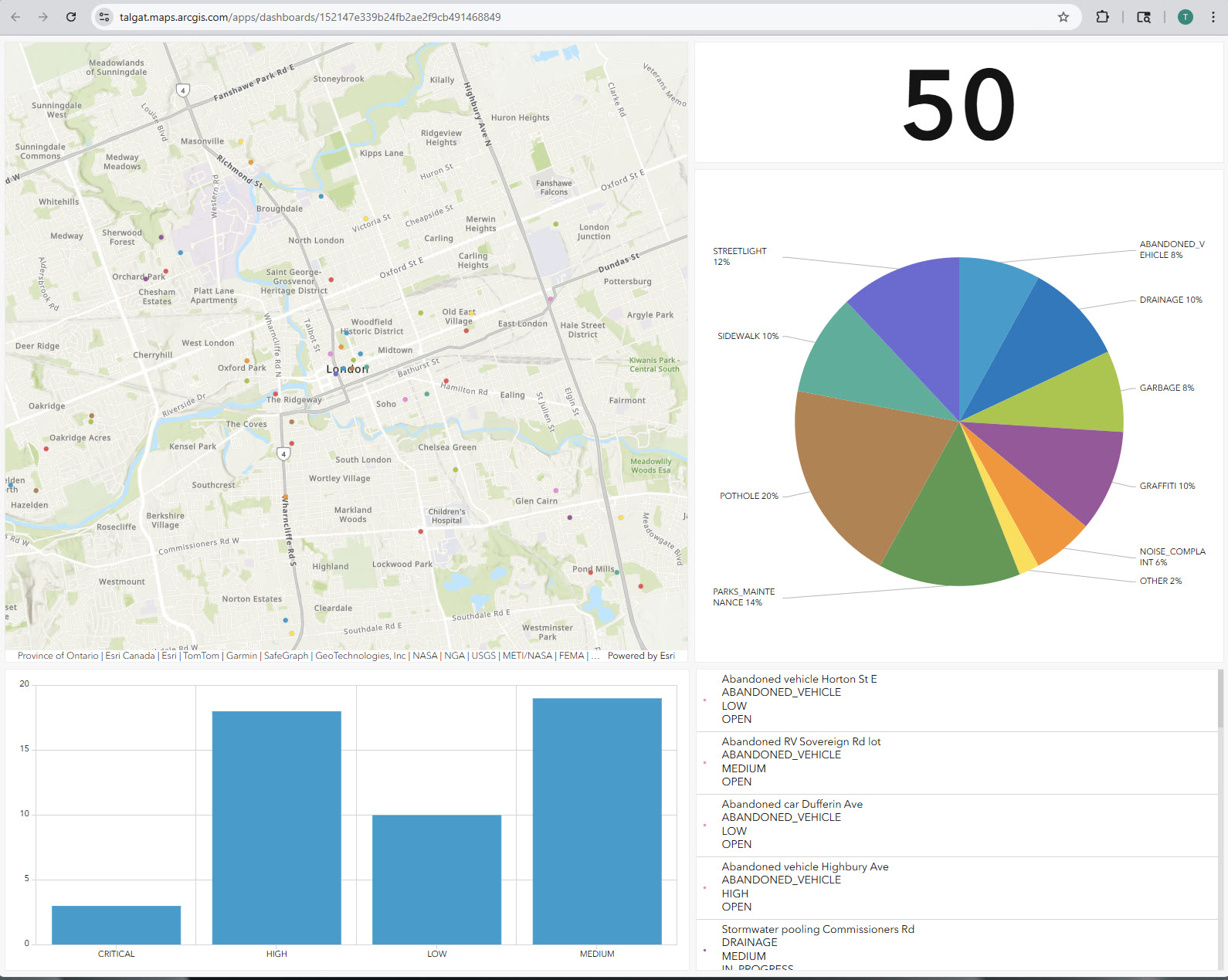This screenshot has width=1228, height=980.
Task: Open site information icon in address bar
Action: click(x=104, y=17)
